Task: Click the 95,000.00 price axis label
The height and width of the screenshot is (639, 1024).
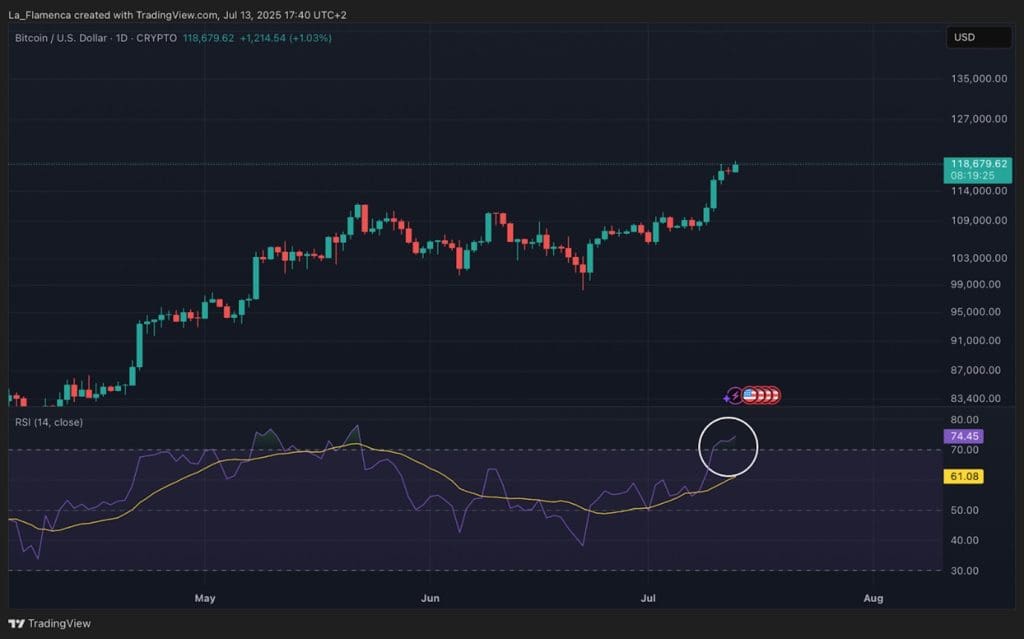Action: point(976,312)
